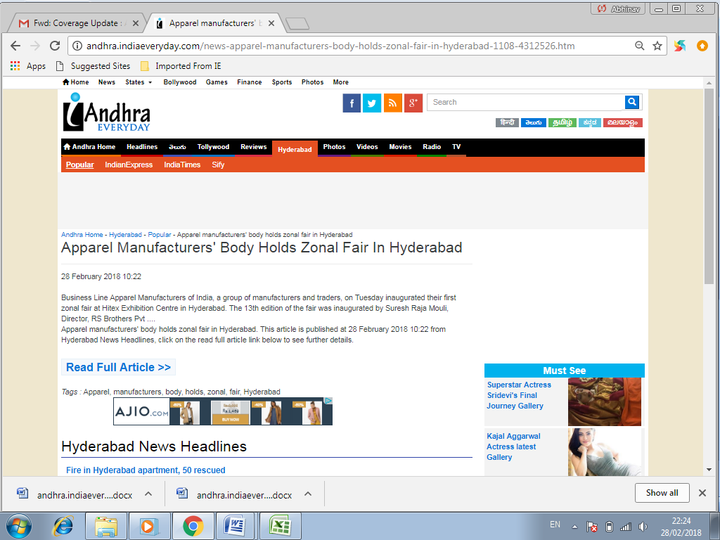Screen dimensions: 720x540
Task: Click the network signal tray icon
Action: pos(625,526)
